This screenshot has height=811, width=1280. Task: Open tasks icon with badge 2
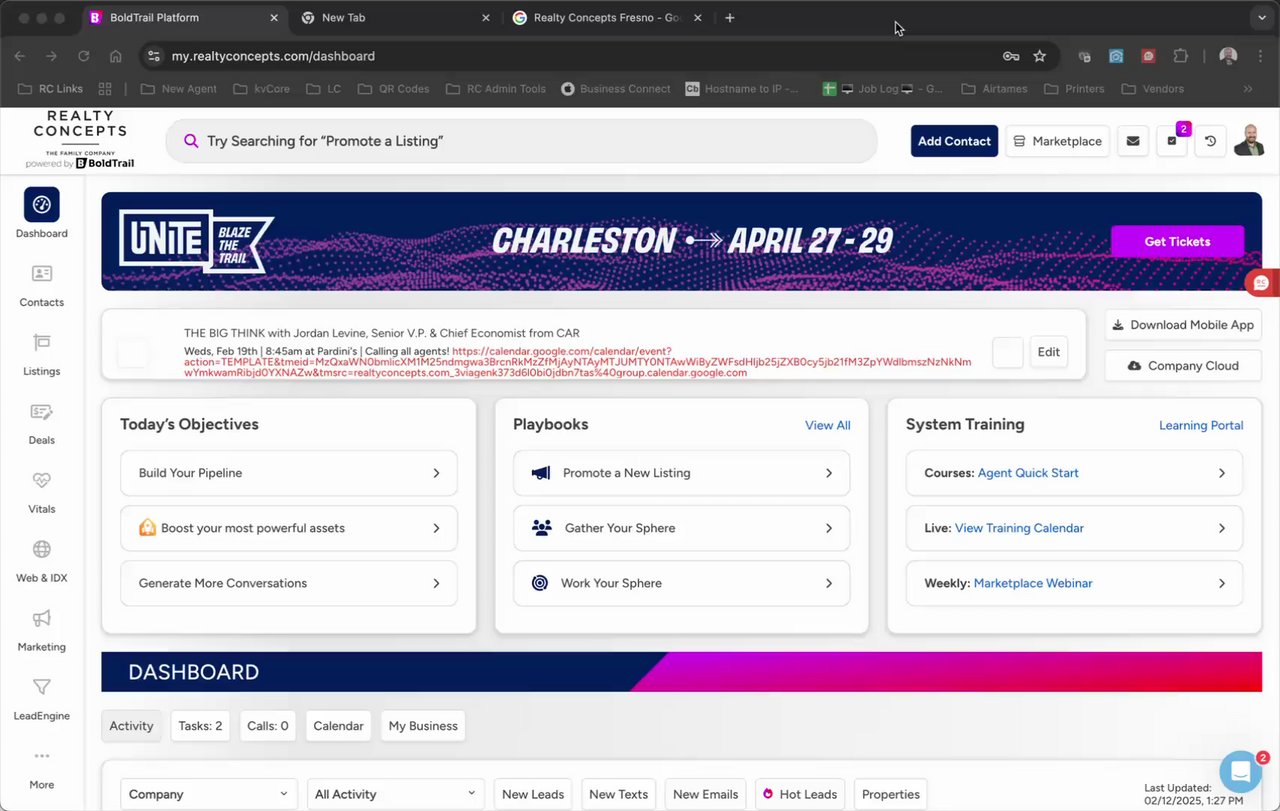(x=1172, y=141)
